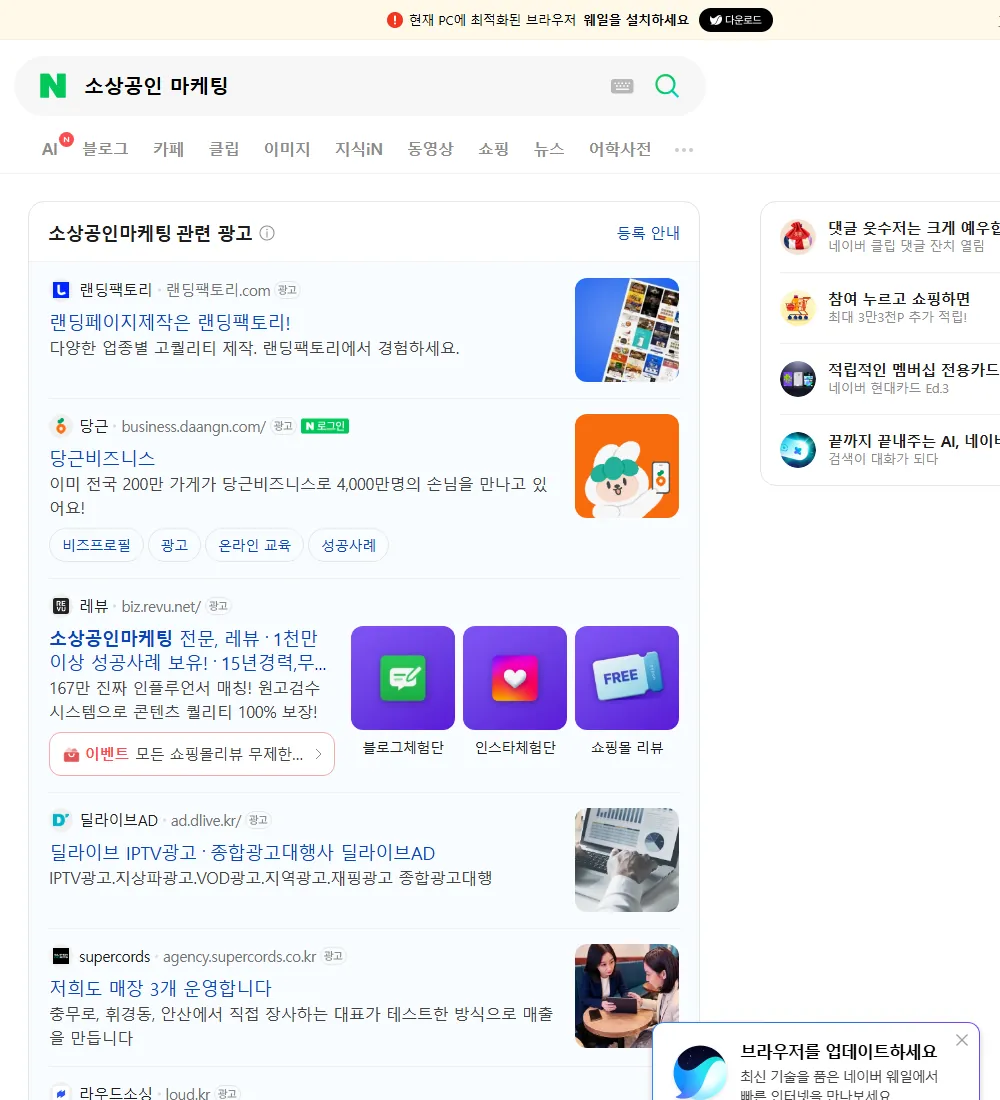
Task: Open the AI search tab
Action: pos(50,149)
